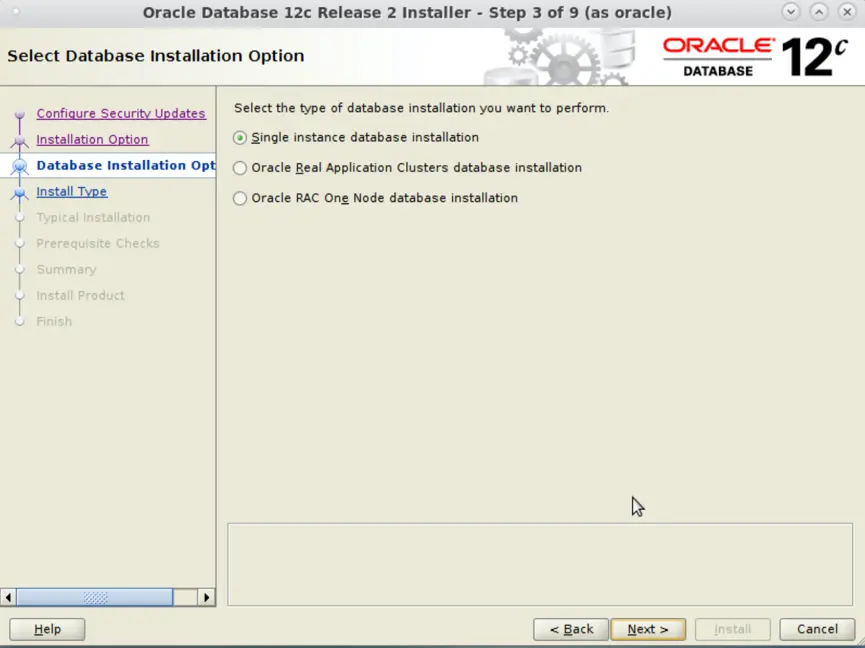The width and height of the screenshot is (865, 648).
Task: Go to Installation Option step link
Action: 92,140
